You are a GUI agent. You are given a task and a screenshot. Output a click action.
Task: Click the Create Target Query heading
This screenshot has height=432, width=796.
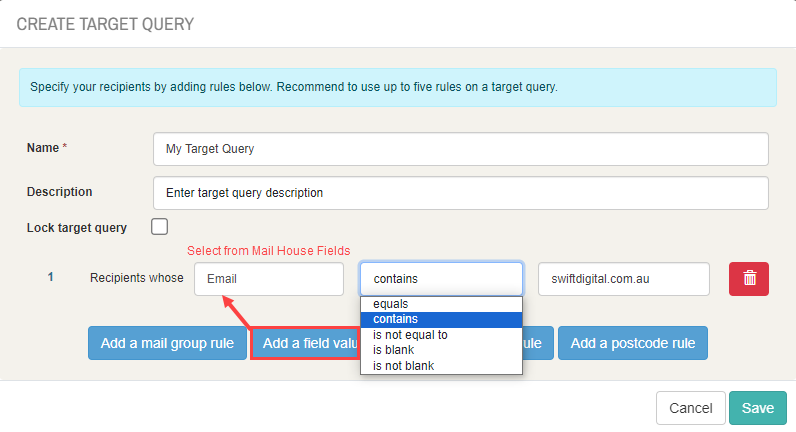pyautogui.click(x=105, y=24)
